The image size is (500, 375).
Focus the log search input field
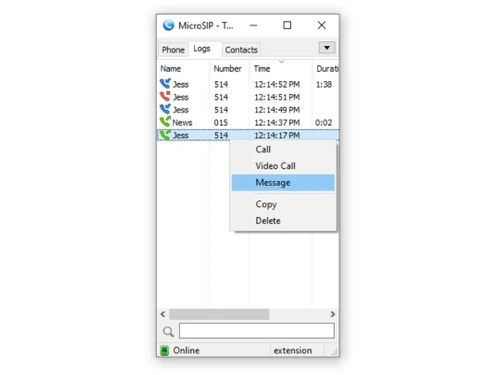coord(257,331)
